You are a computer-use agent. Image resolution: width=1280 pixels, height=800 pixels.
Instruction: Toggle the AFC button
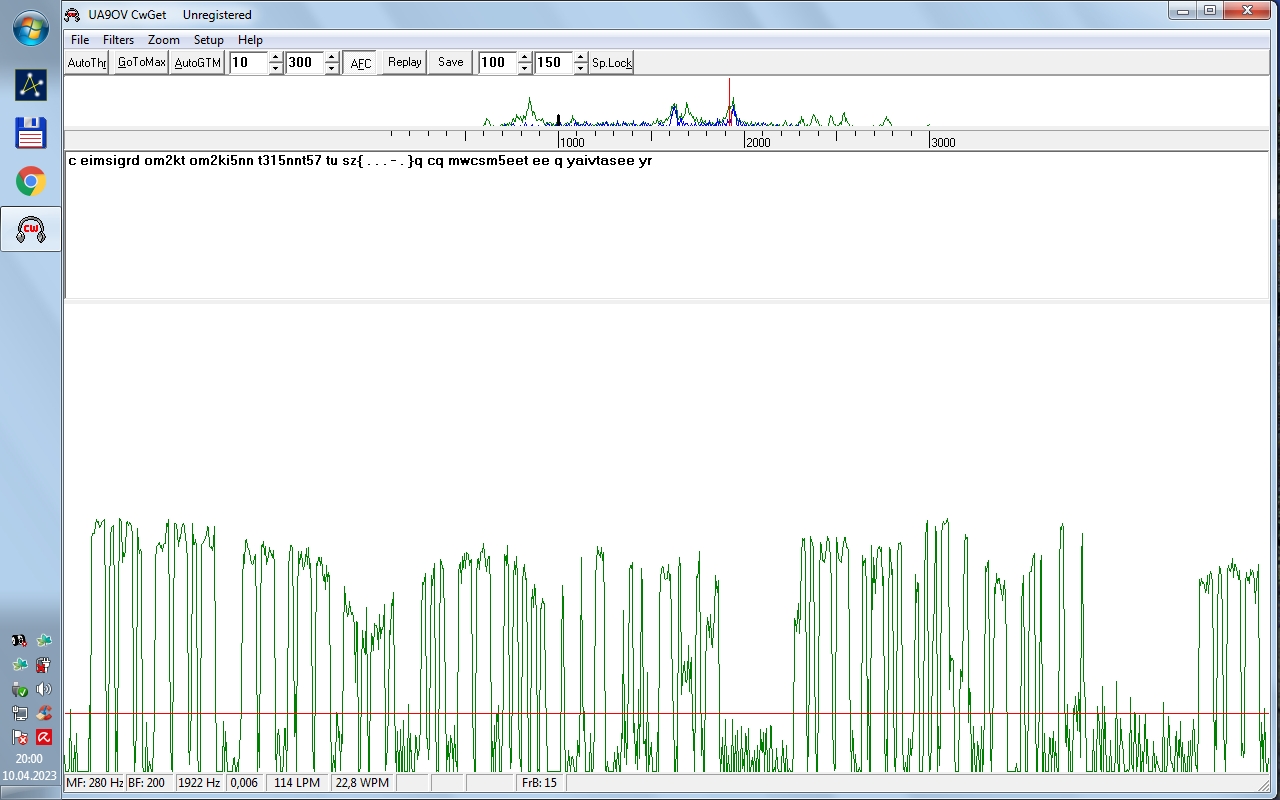(360, 63)
